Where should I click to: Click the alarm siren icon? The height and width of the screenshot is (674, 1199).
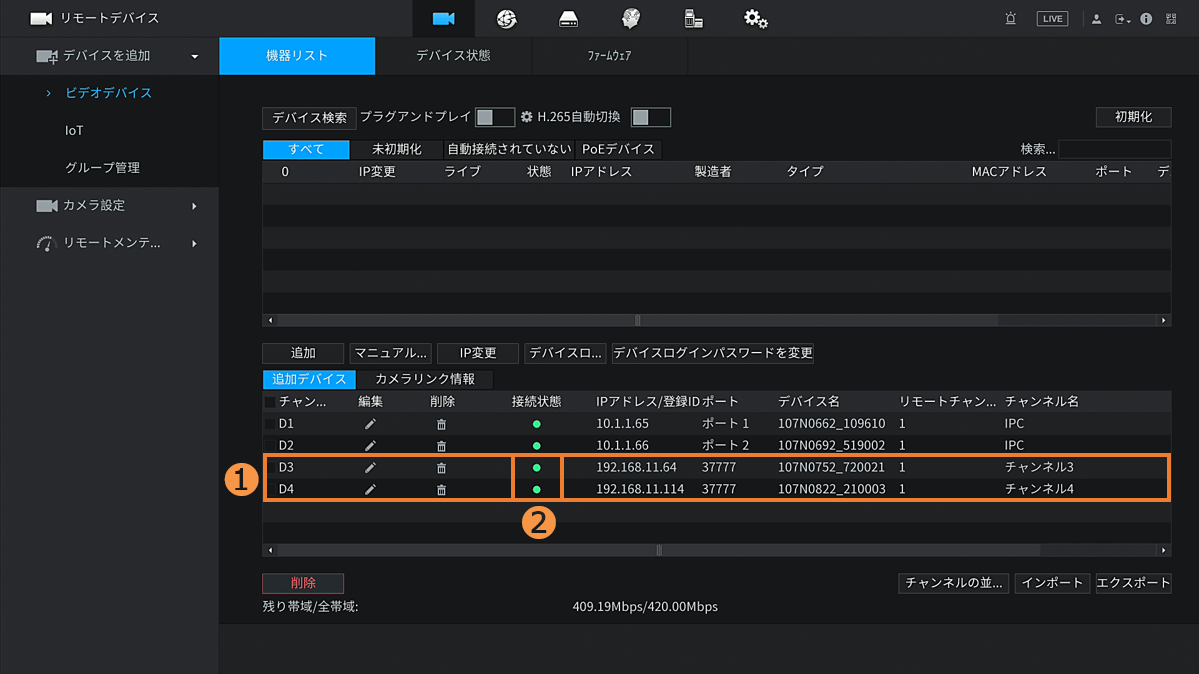pos(1010,19)
